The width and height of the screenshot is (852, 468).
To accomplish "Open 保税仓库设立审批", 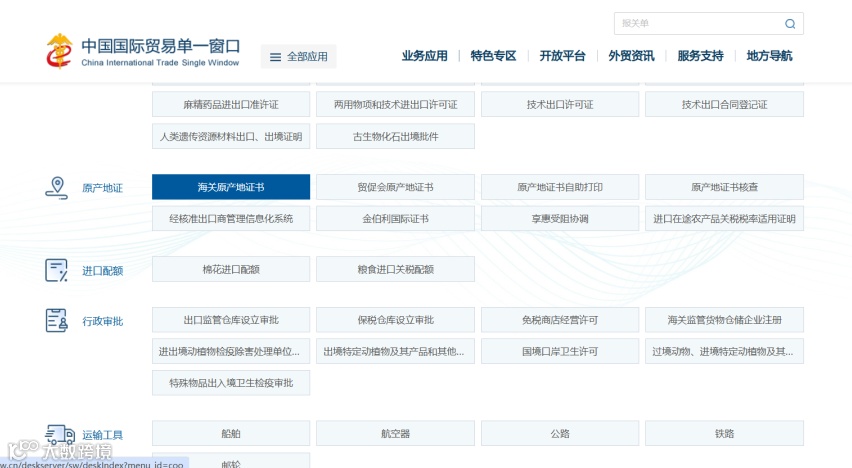I will (x=396, y=320).
